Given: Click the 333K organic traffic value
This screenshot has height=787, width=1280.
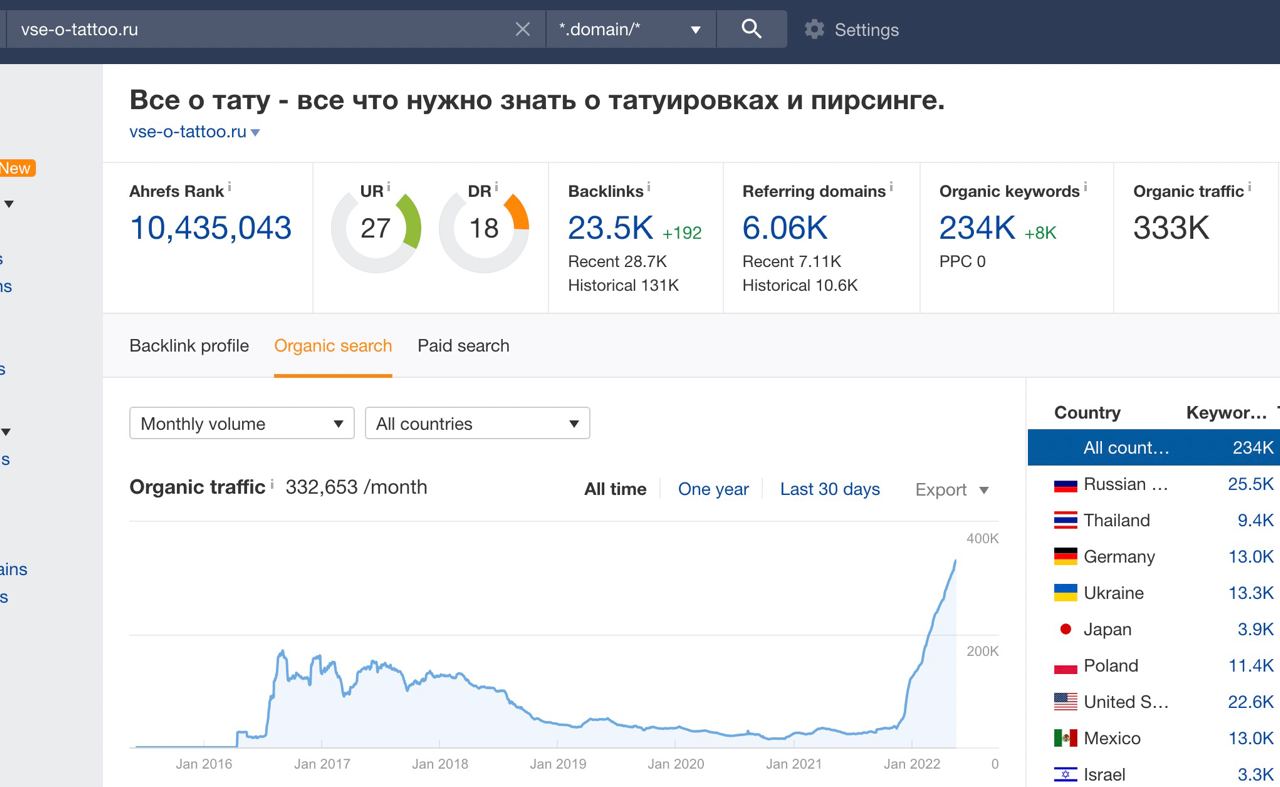Looking at the screenshot, I should pyautogui.click(x=1171, y=228).
